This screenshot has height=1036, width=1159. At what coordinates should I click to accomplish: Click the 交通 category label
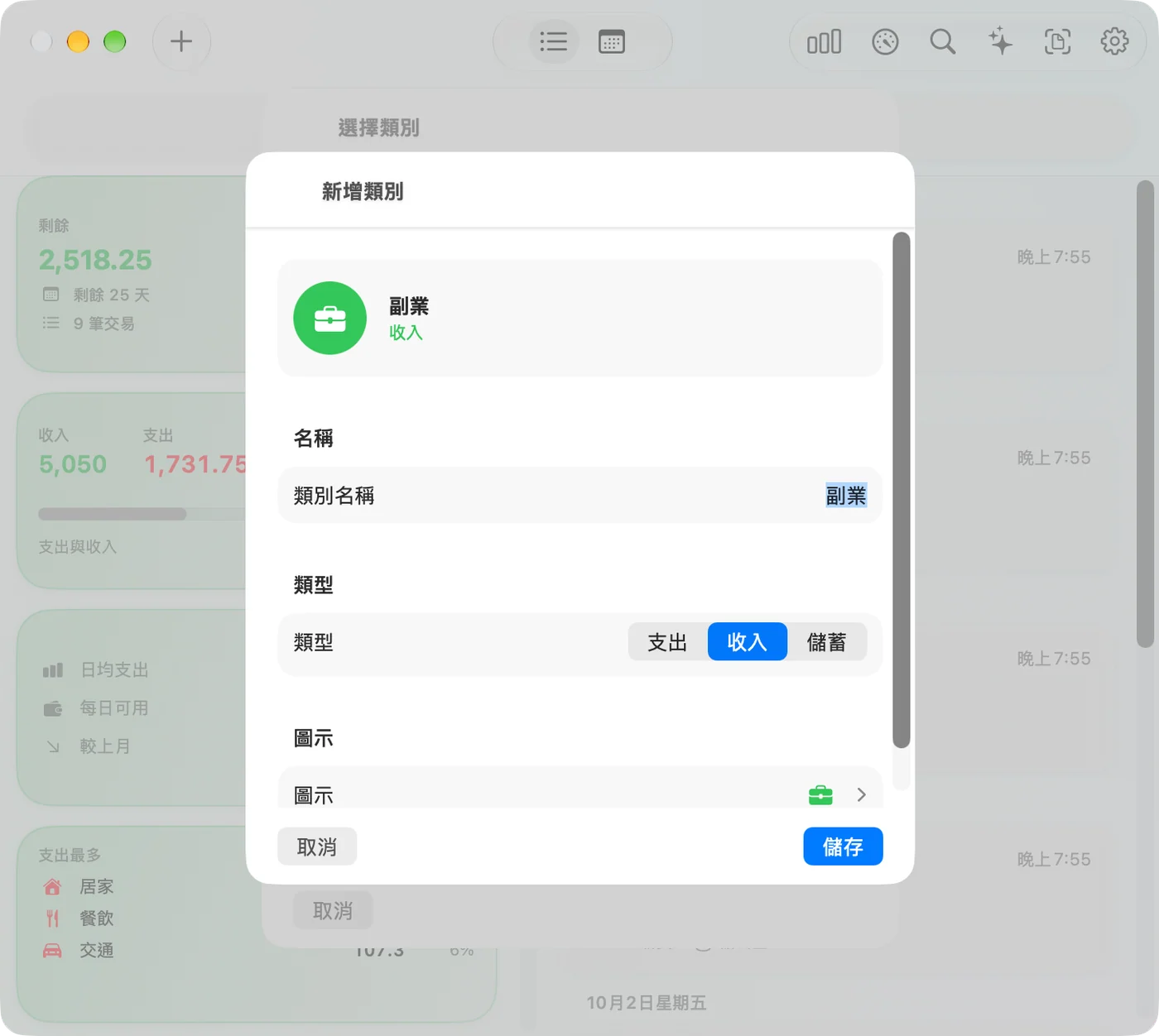(x=96, y=950)
